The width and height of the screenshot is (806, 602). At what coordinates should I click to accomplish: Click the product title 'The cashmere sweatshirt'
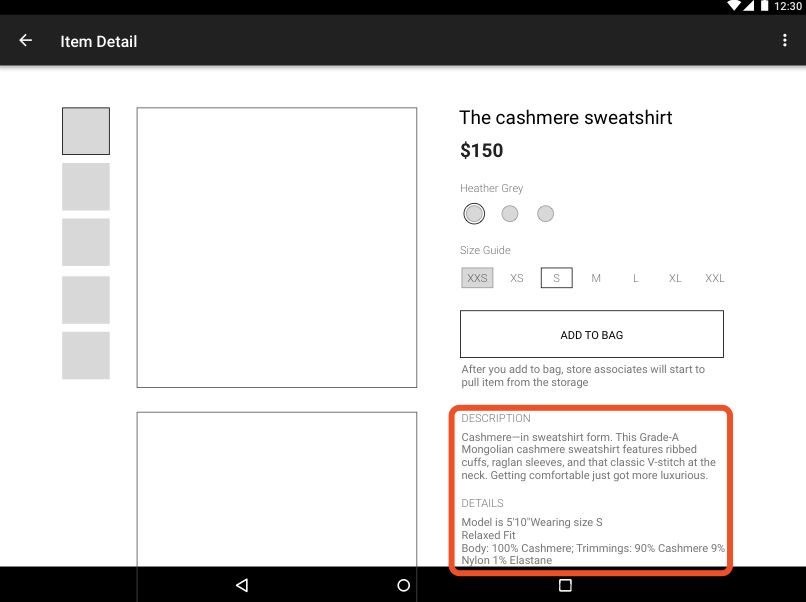pyautogui.click(x=565, y=118)
